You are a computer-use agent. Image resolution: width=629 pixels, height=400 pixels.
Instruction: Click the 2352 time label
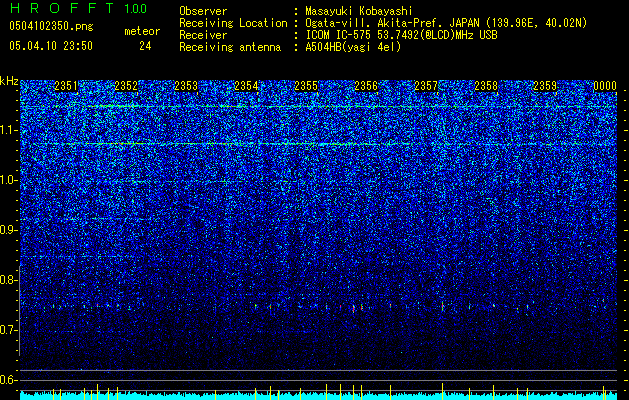126,86
